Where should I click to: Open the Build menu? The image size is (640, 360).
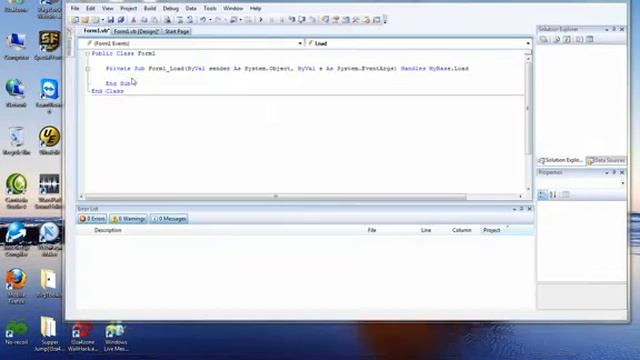(150, 8)
